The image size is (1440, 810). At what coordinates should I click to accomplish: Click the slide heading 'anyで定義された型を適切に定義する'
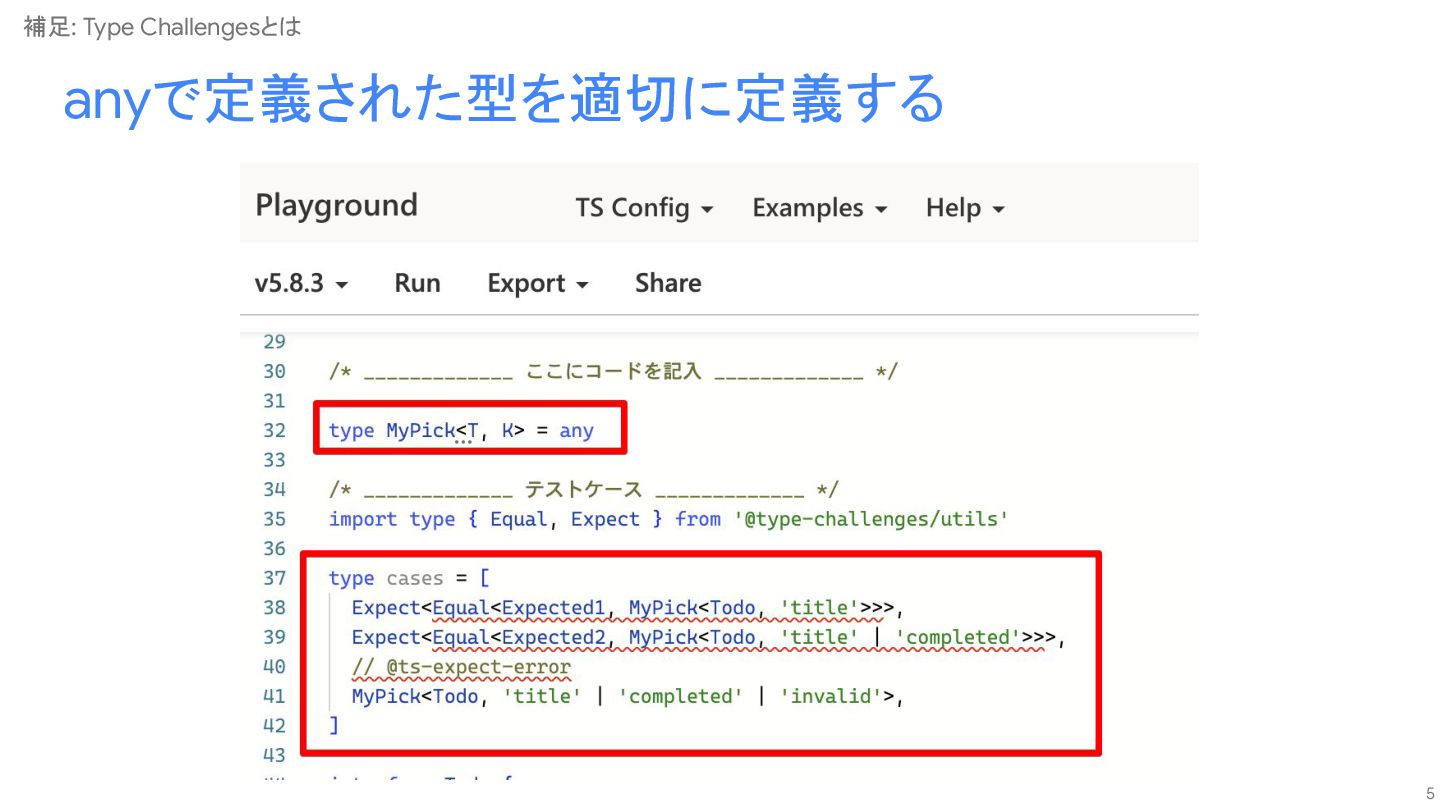pyautogui.click(x=503, y=99)
